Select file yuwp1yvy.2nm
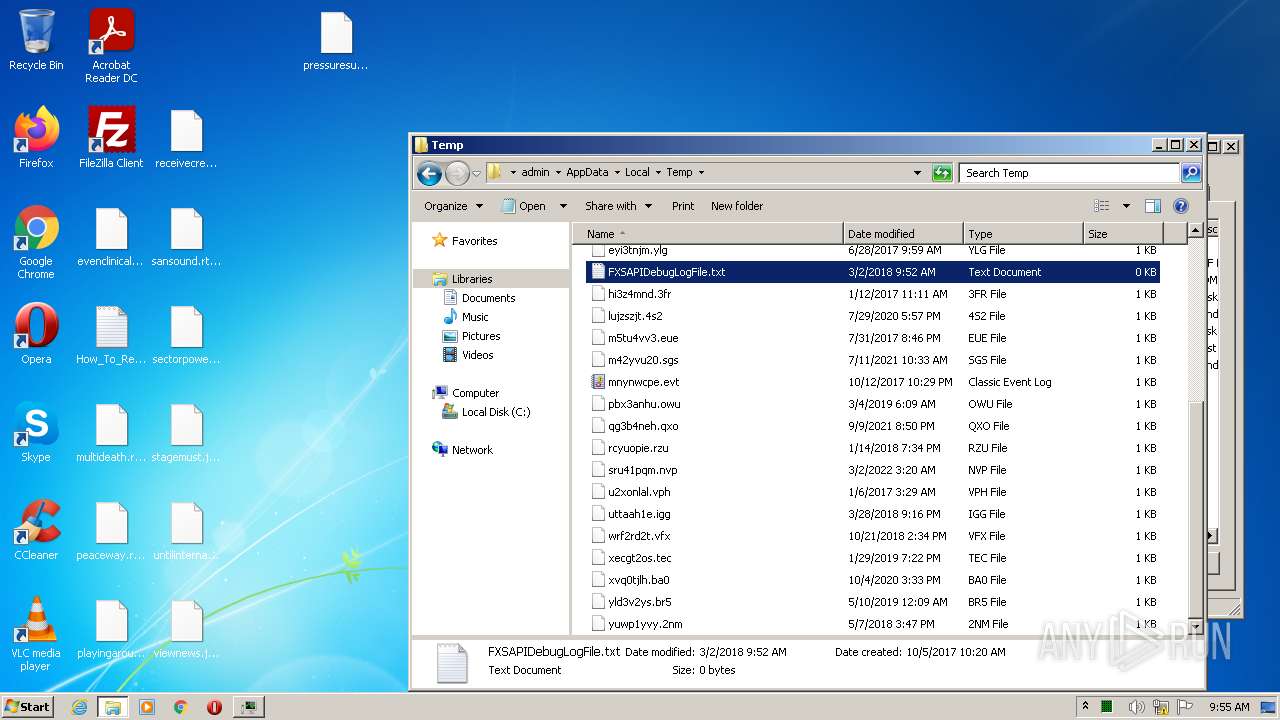Viewport: 1280px width, 720px height. point(872,624)
